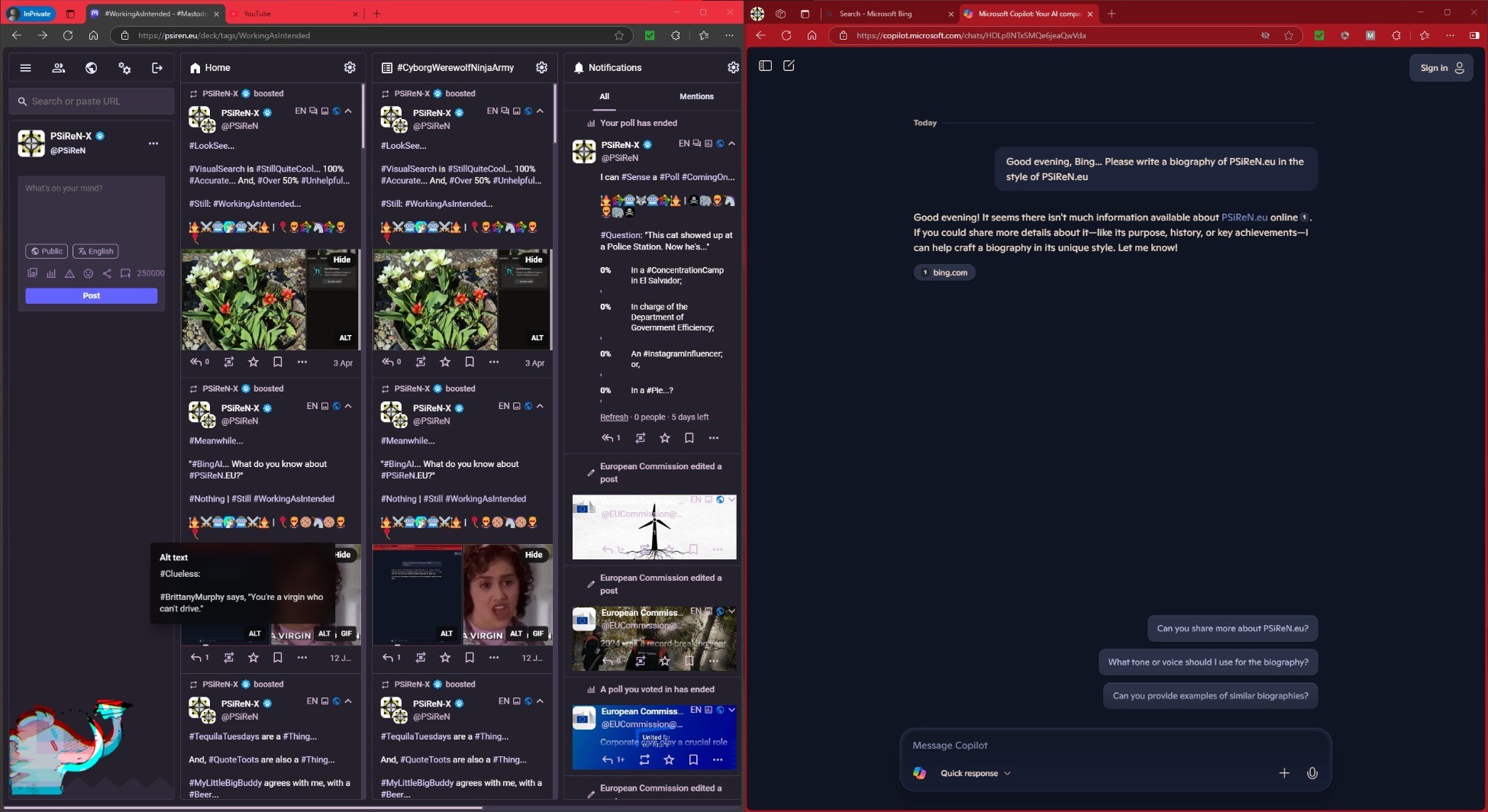Open the Mastodon deck hamburger menu
This screenshot has width=1488, height=812.
point(25,68)
